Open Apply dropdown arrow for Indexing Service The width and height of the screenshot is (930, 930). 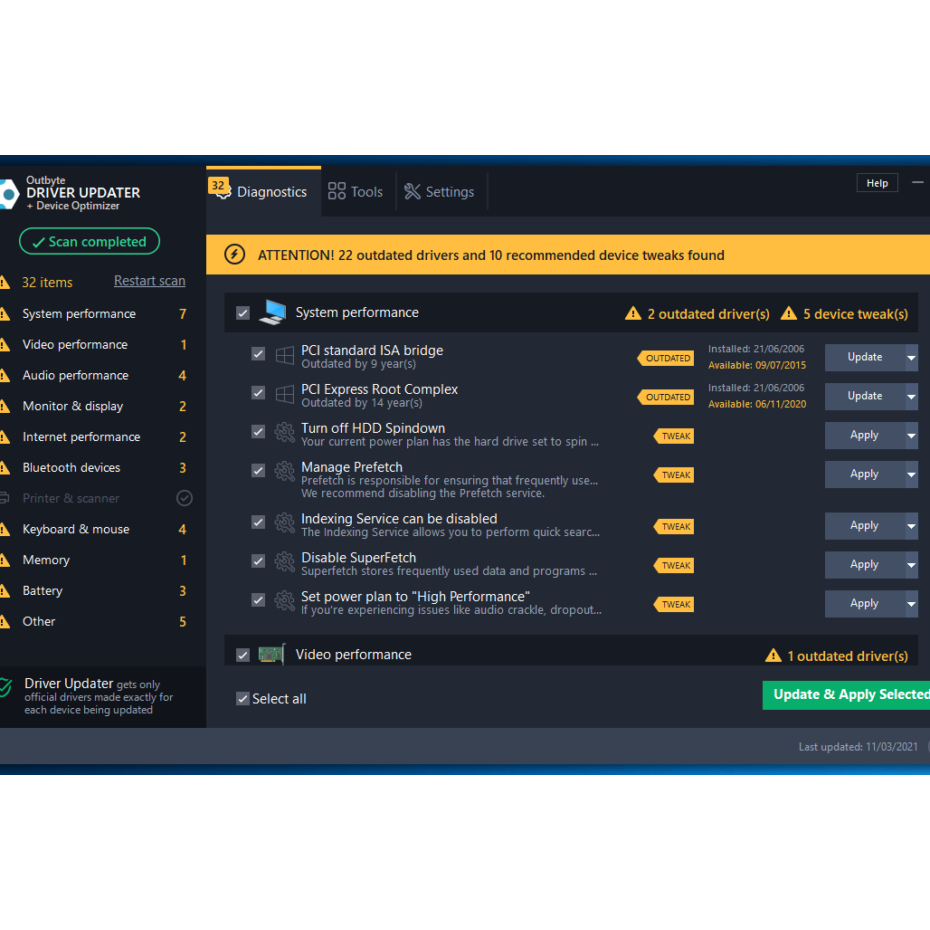point(911,526)
